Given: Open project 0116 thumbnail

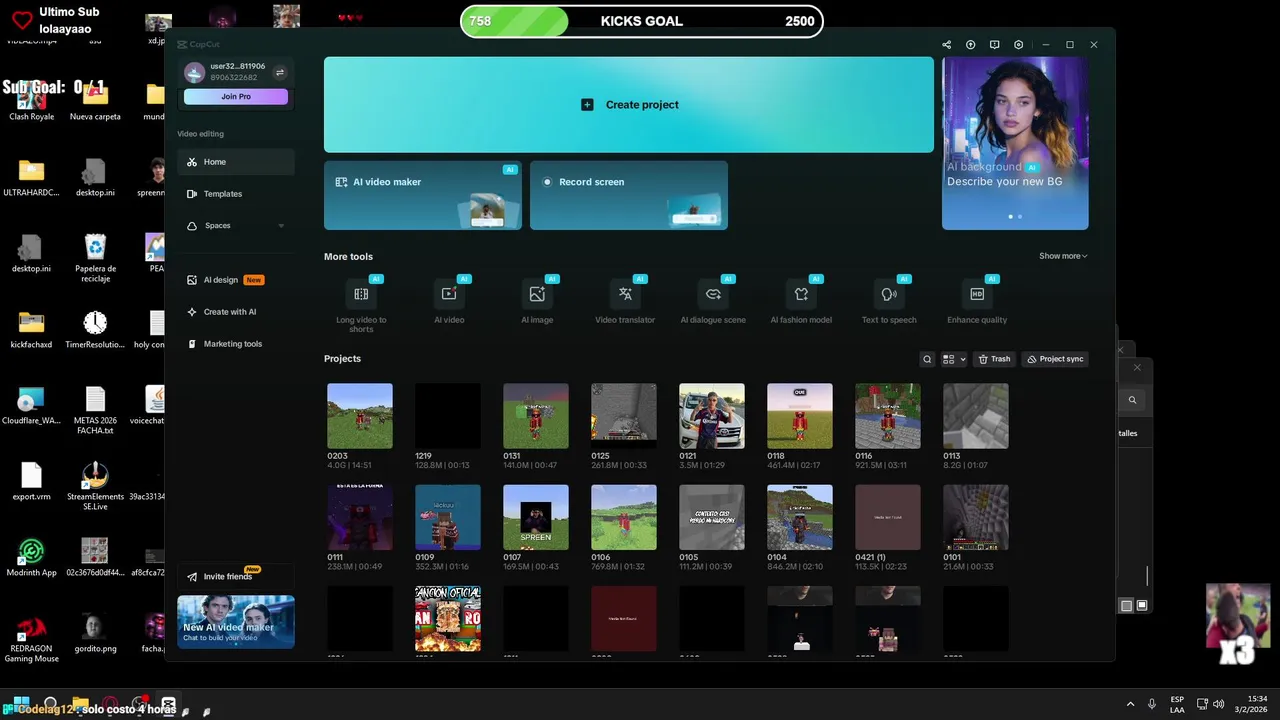Looking at the screenshot, I should tap(888, 416).
